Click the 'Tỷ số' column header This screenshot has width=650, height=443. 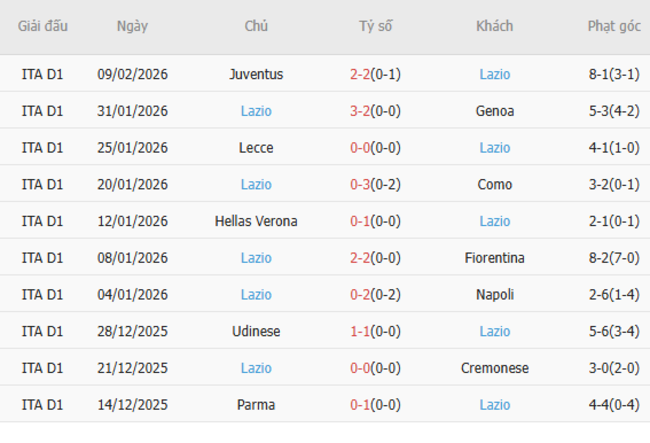click(x=375, y=27)
